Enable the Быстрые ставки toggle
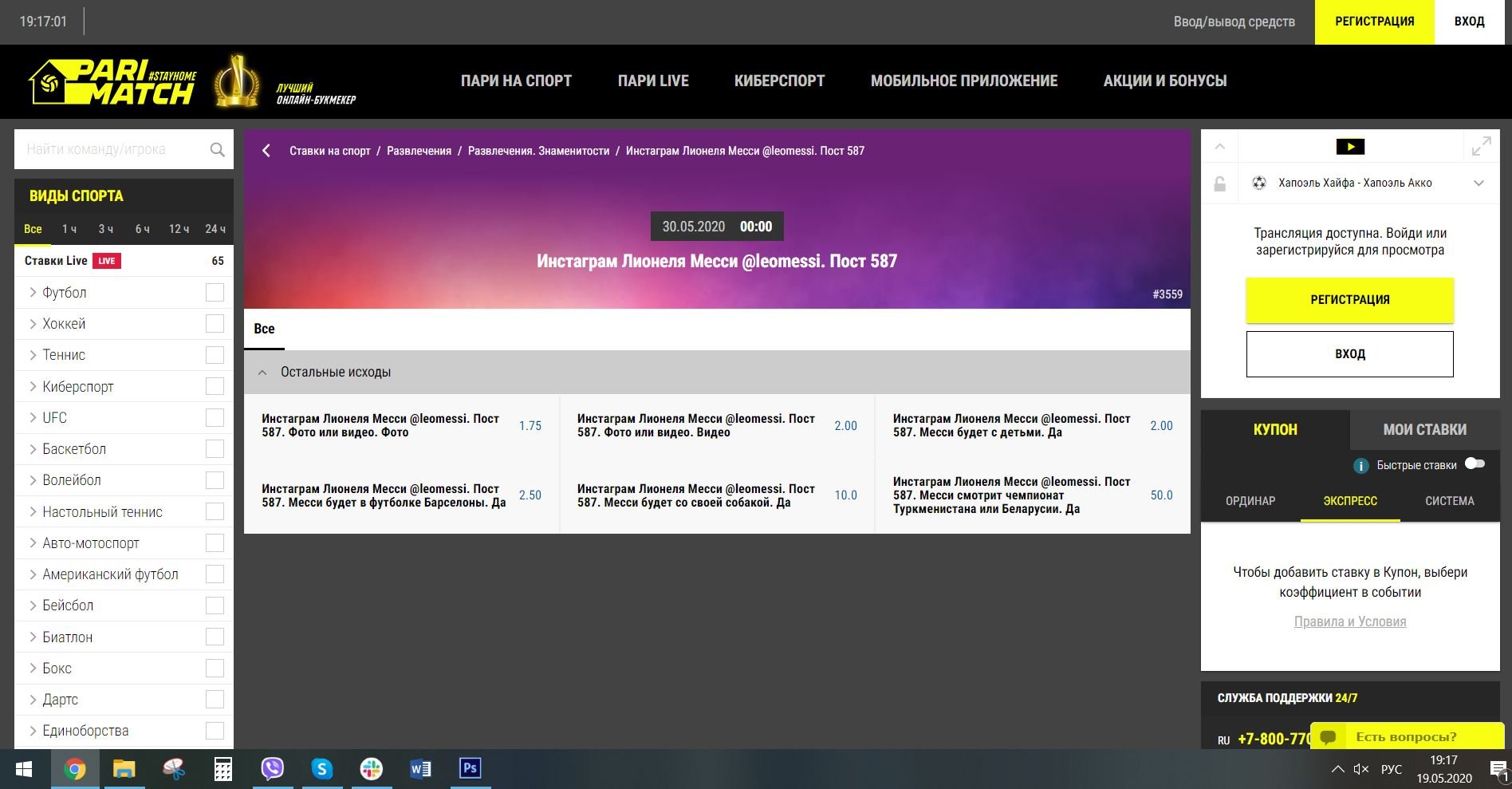 click(x=1475, y=464)
